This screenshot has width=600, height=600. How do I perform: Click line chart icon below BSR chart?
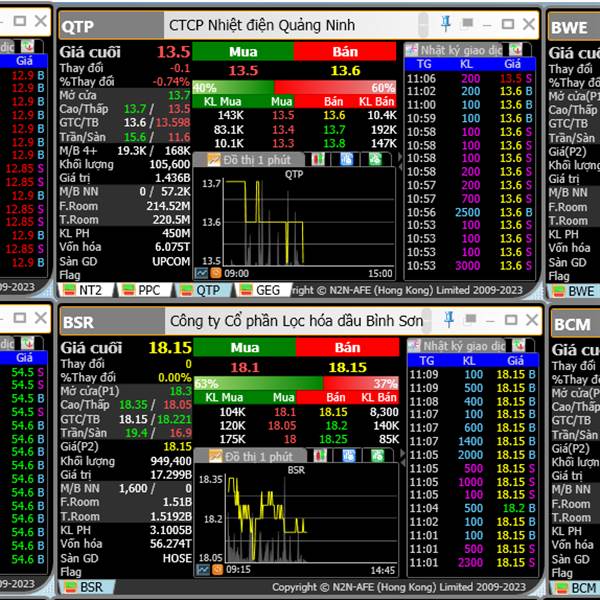coord(203,570)
